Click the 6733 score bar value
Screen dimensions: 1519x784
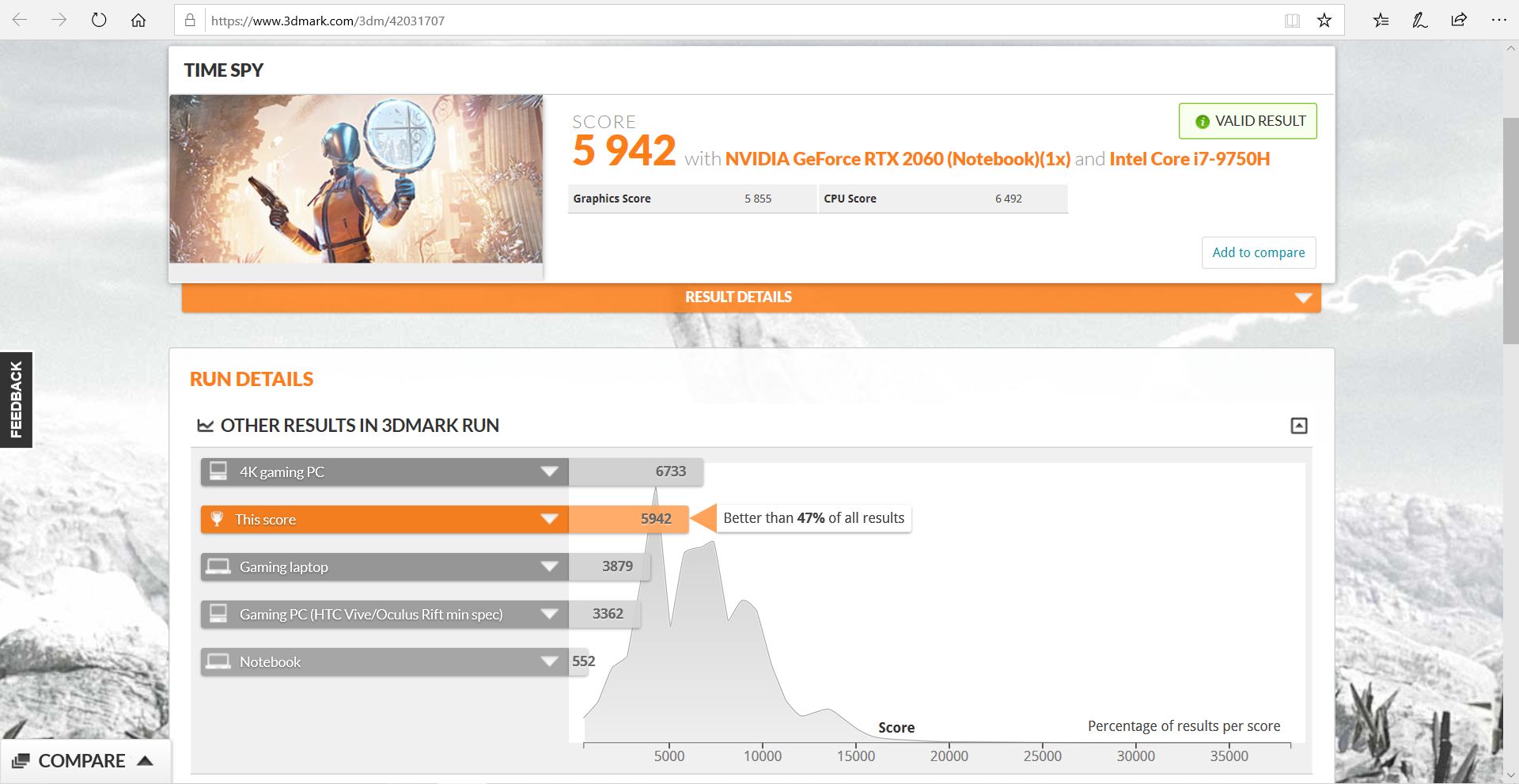[x=671, y=472]
